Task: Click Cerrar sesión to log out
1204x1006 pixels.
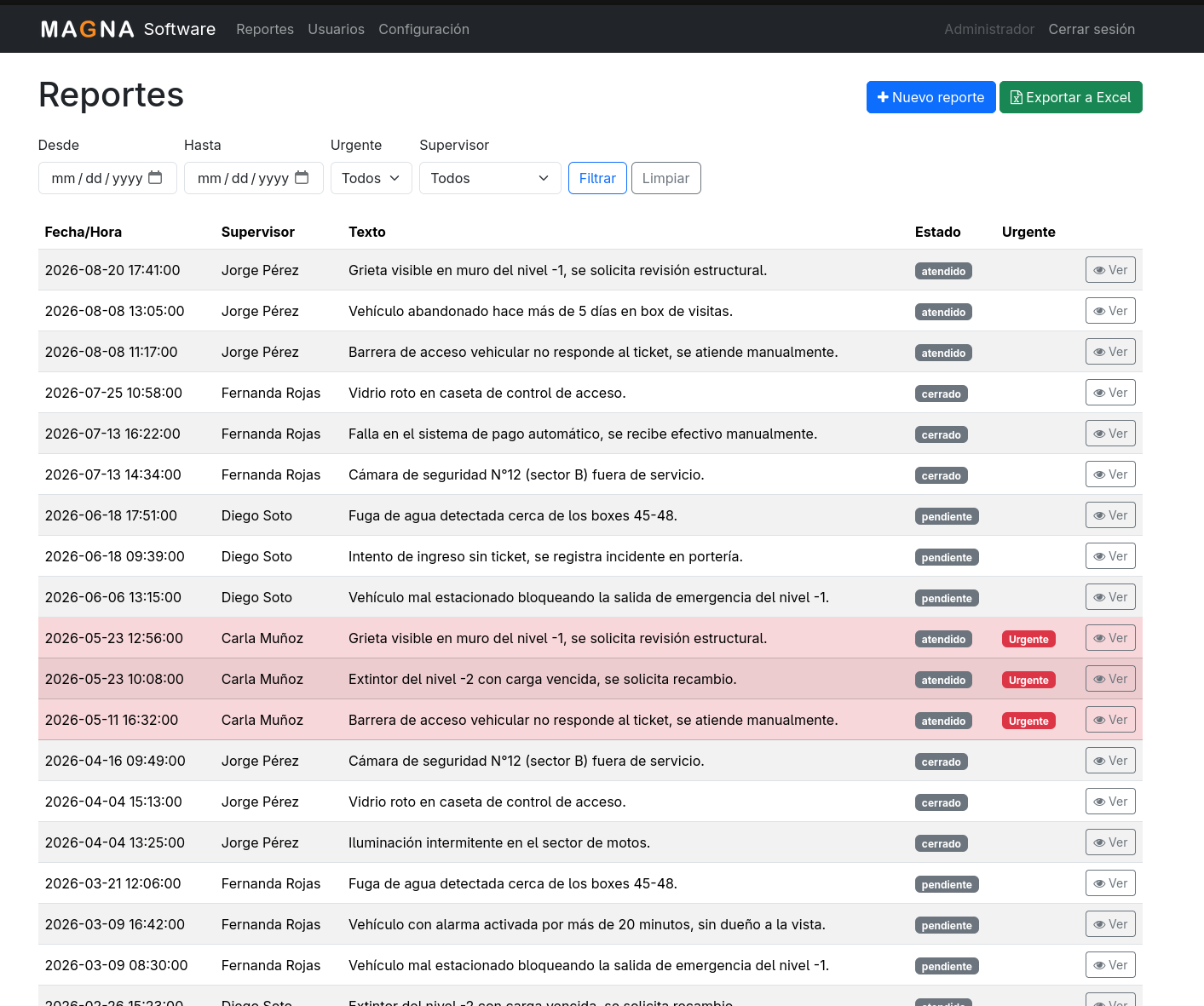Action: 1092,29
